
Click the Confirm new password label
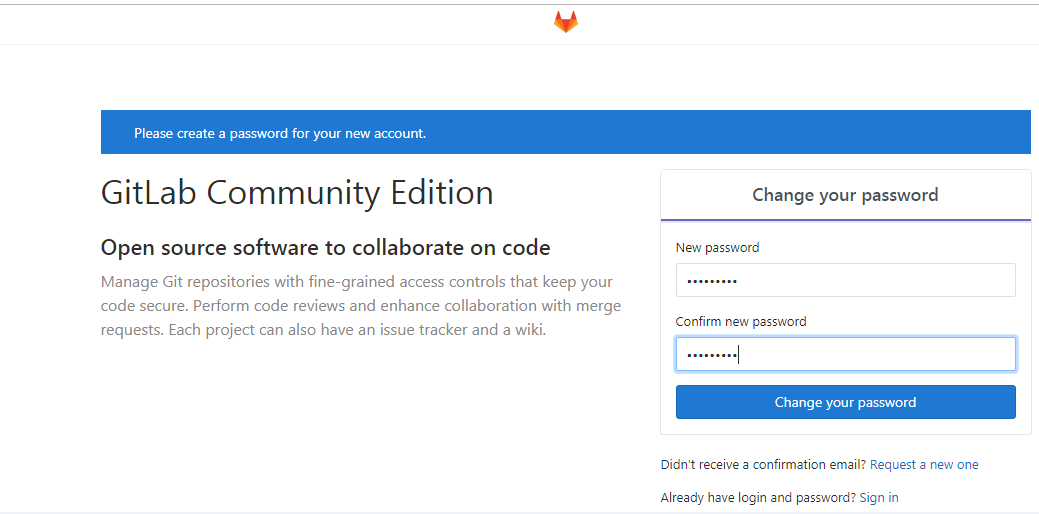(x=741, y=322)
